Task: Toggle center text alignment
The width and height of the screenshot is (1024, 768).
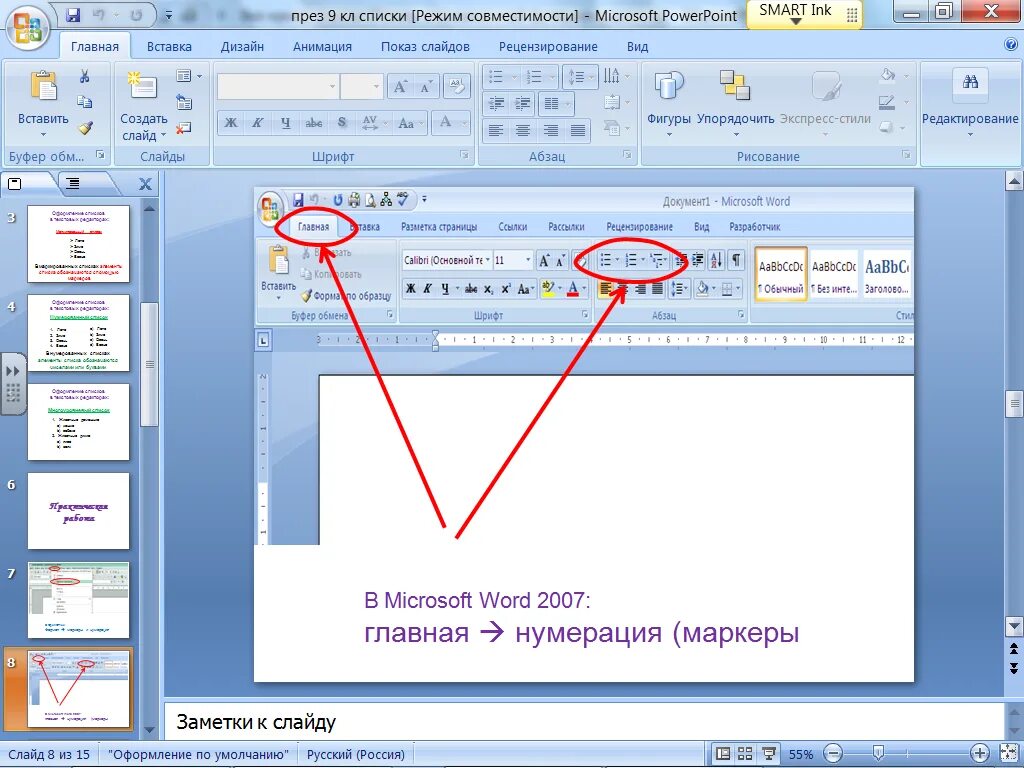Action: tap(522, 130)
